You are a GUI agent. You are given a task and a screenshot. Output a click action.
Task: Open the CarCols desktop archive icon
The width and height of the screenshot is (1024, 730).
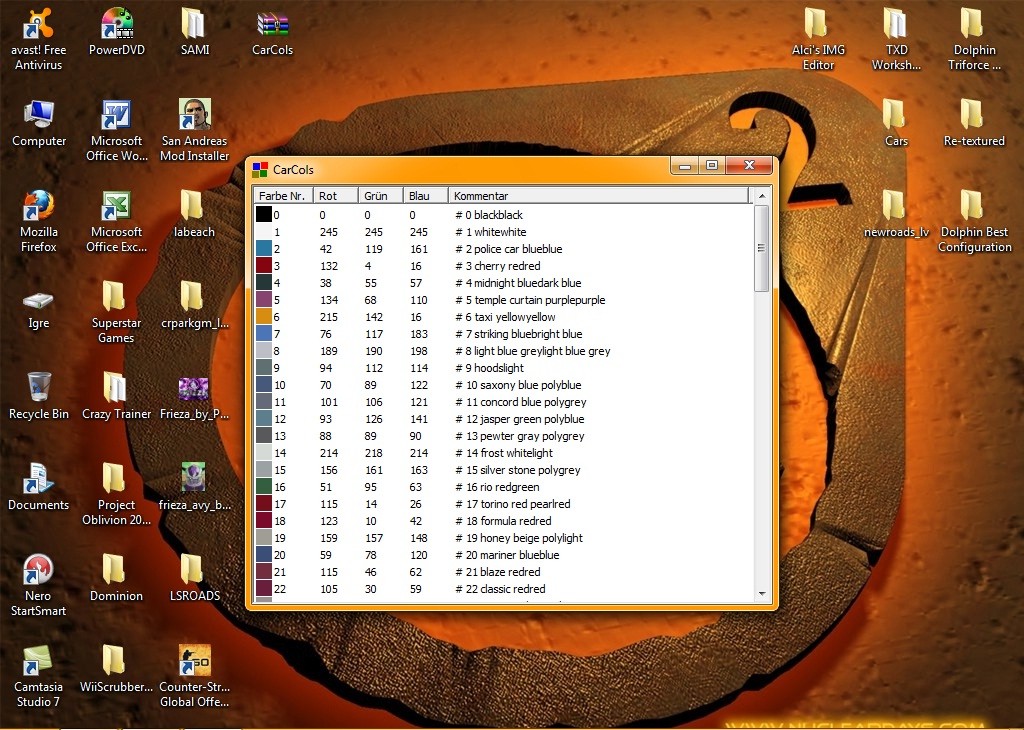(x=272, y=25)
